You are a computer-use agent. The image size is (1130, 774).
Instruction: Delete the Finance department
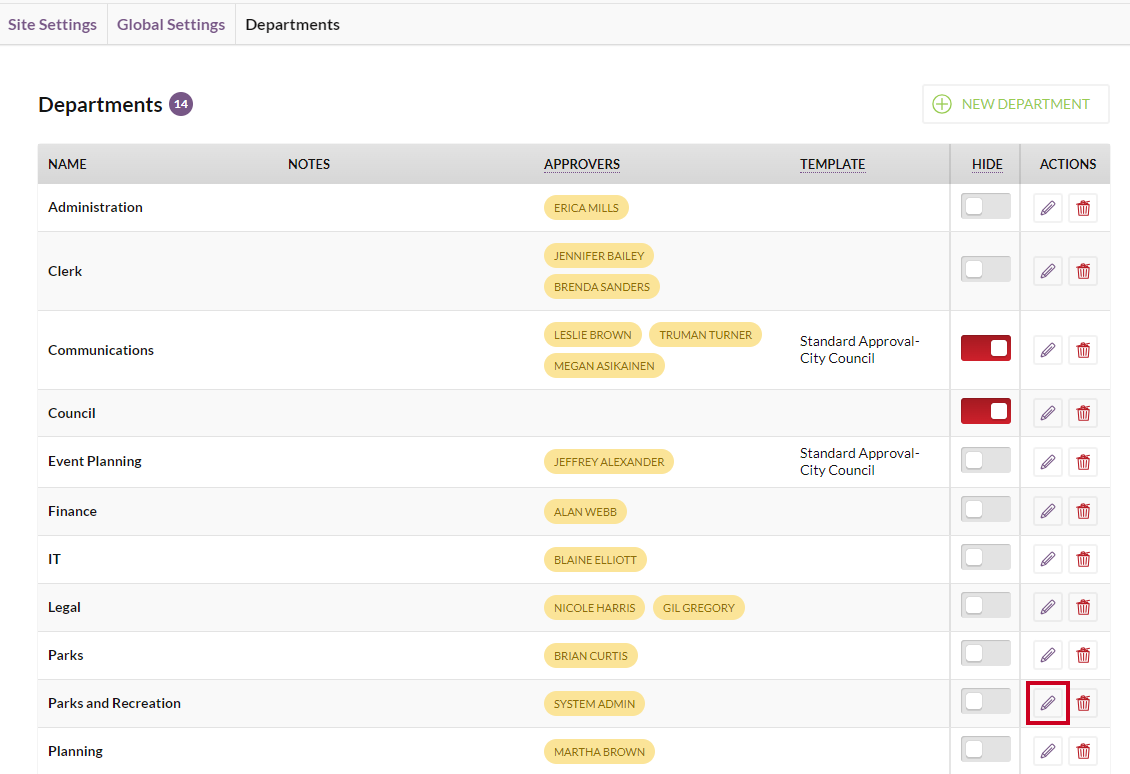pos(1083,511)
